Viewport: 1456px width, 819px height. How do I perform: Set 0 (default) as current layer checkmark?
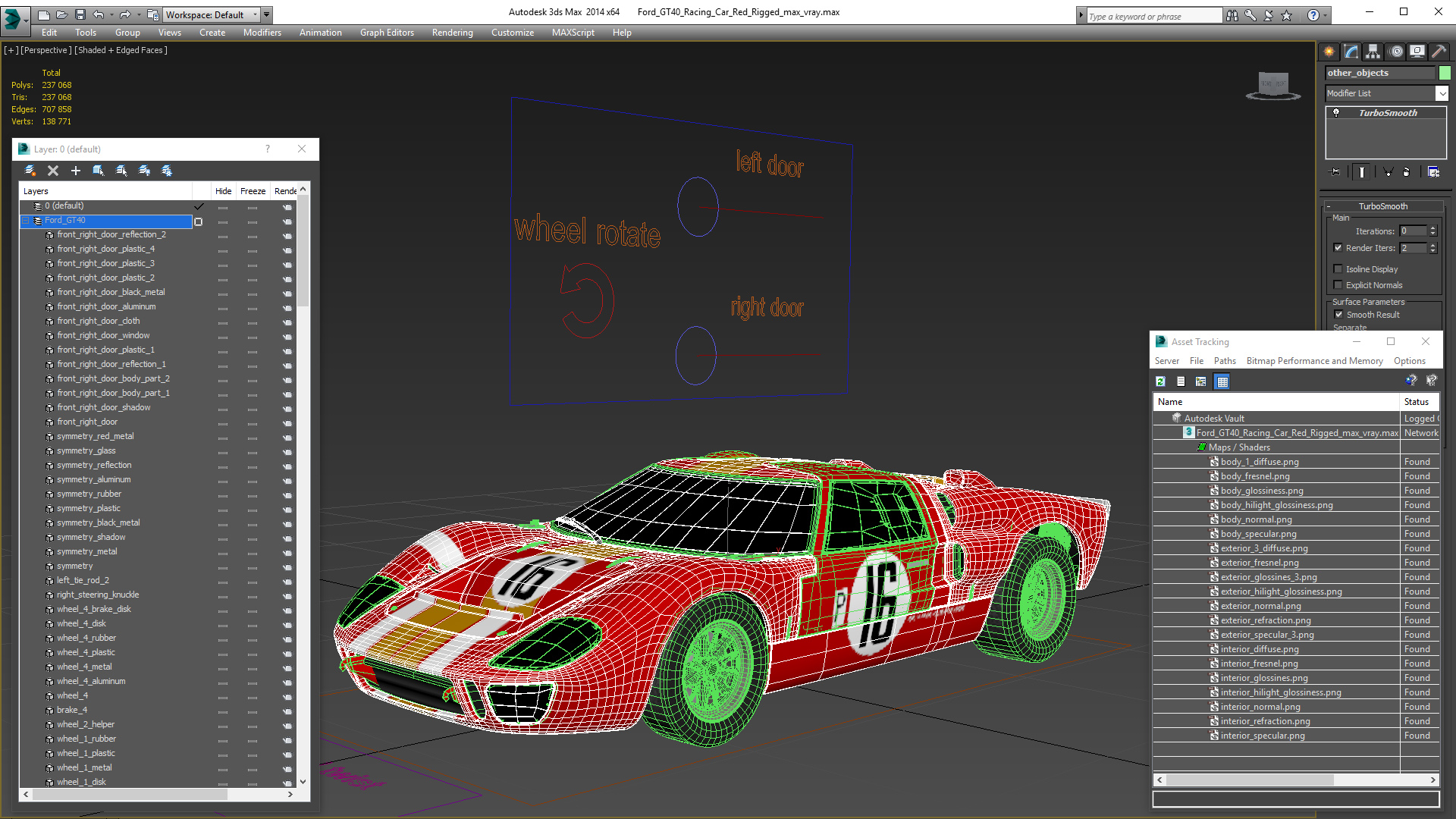click(199, 206)
